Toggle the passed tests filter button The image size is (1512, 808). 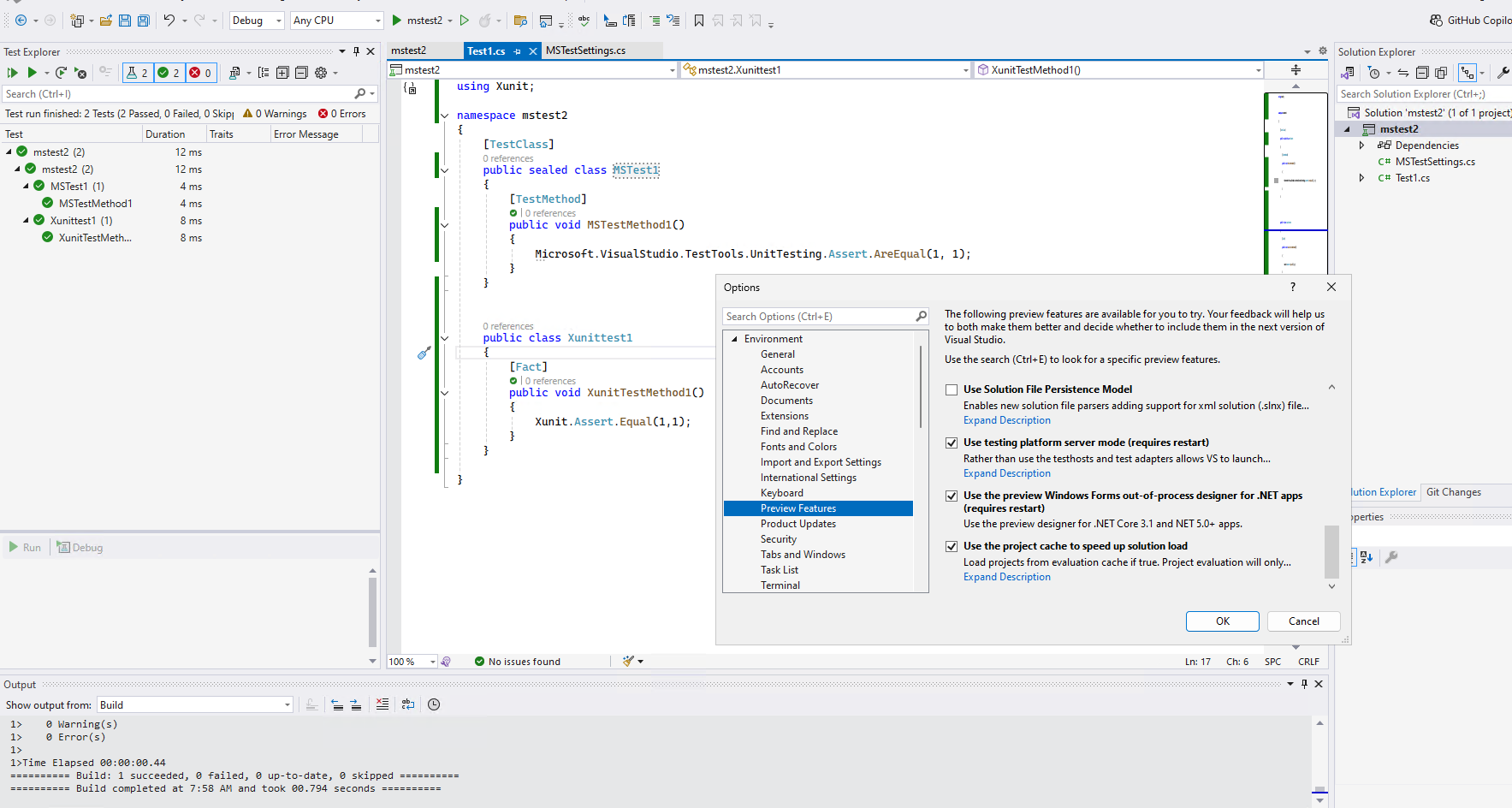[169, 73]
